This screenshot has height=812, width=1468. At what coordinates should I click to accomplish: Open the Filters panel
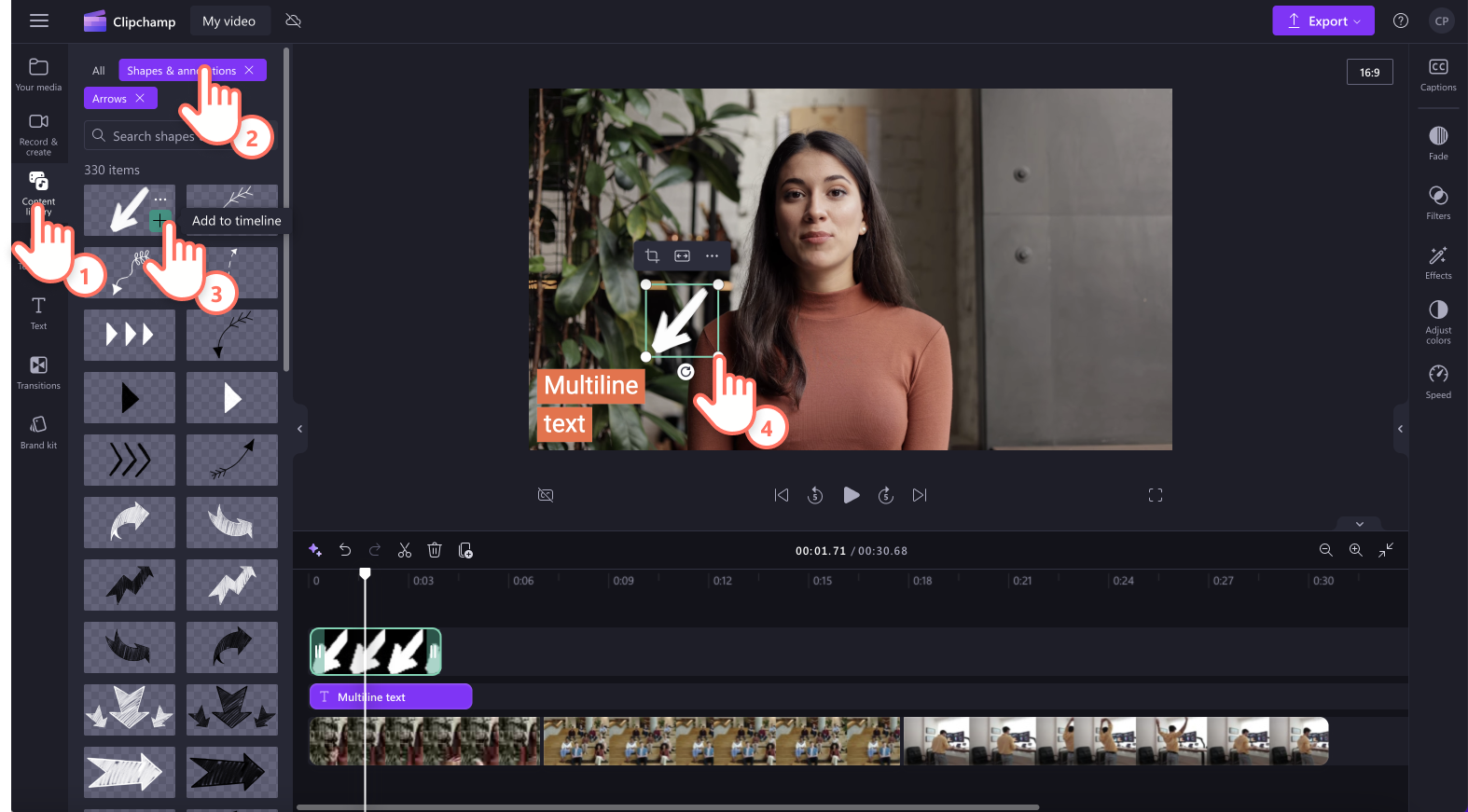pos(1438,203)
